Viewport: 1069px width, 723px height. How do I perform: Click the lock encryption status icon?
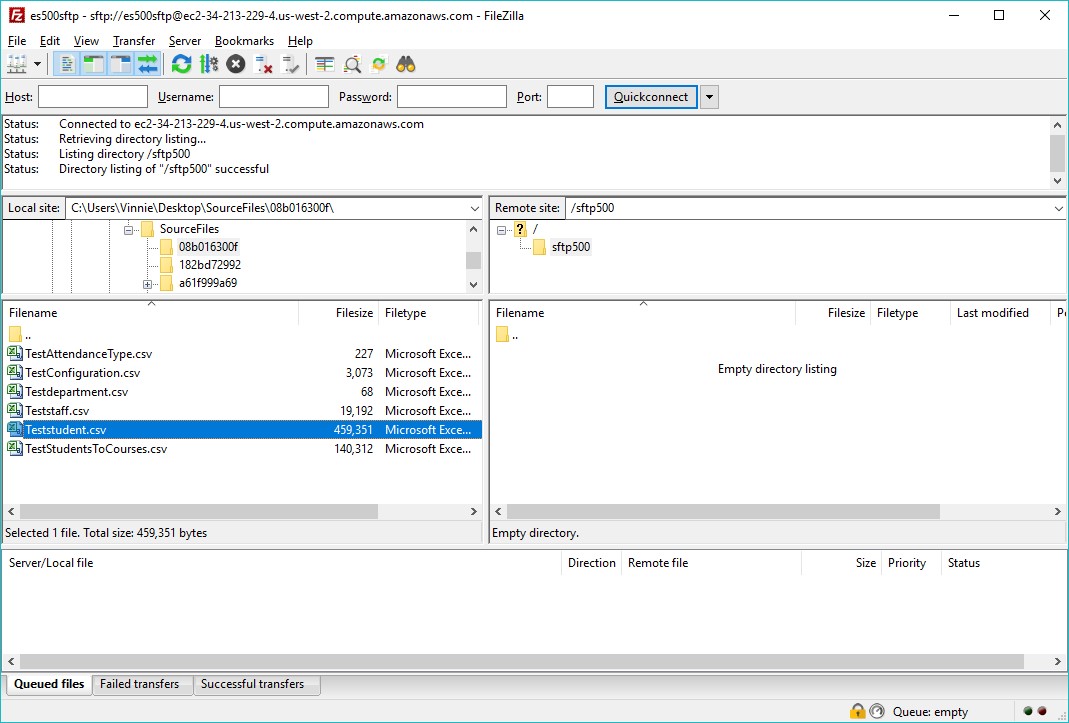857,711
